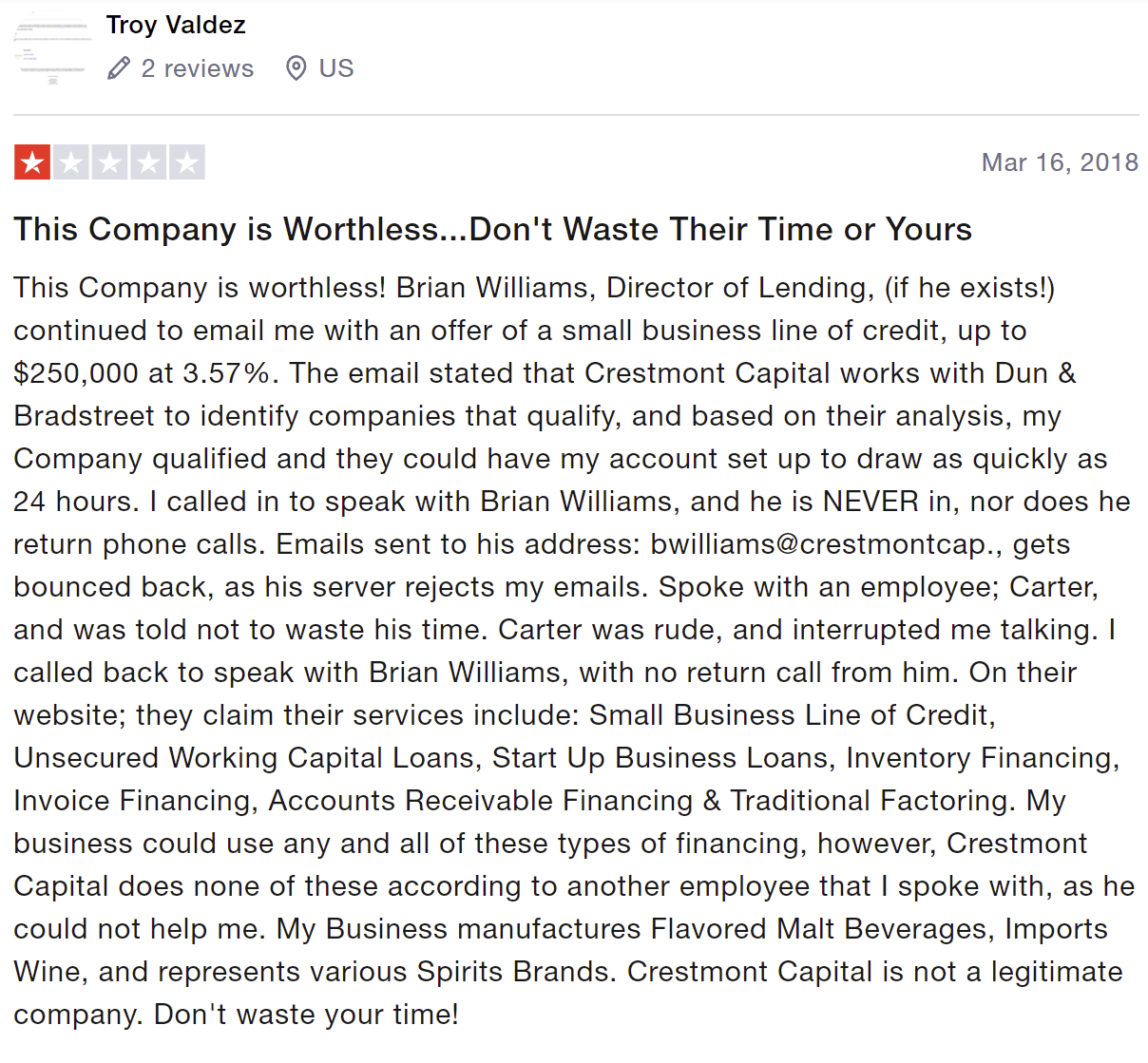Click 'Don't waste your time!' closing sentence

pyautogui.click(x=306, y=1015)
